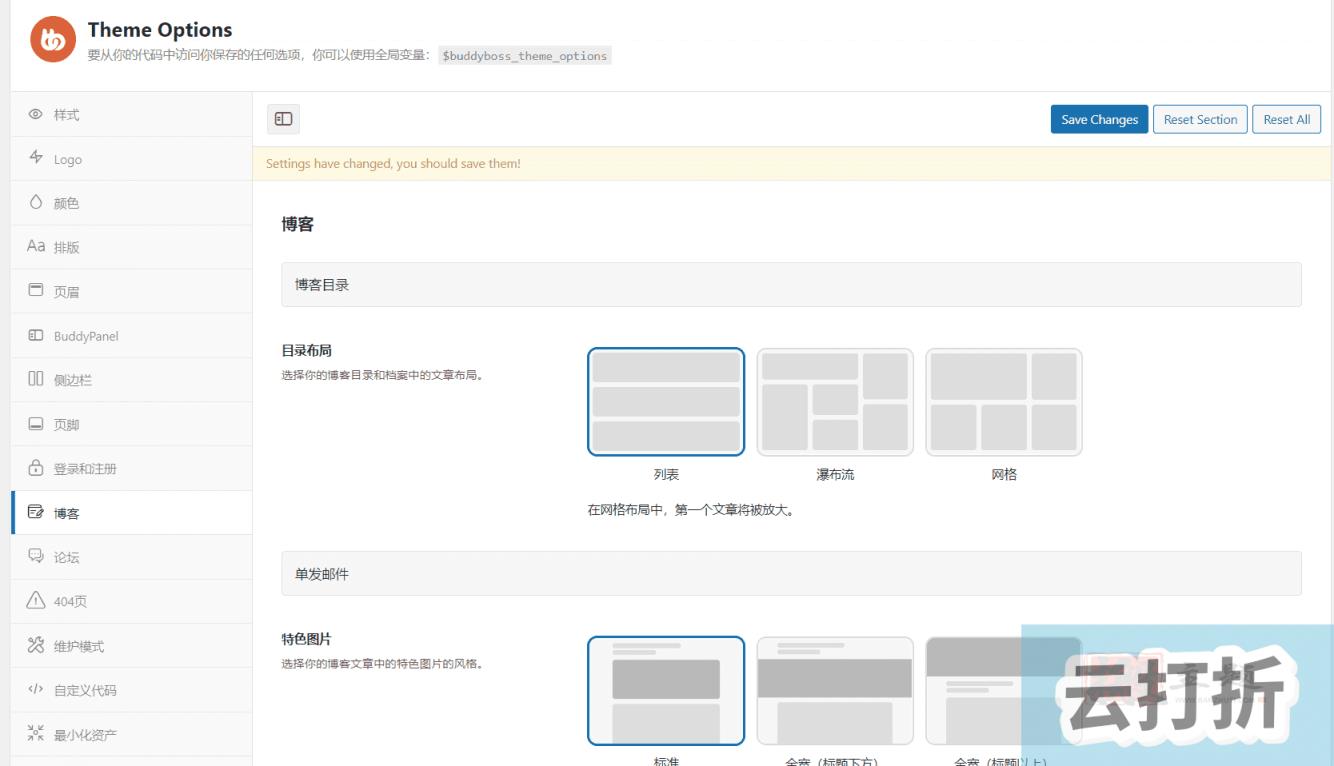Open the 404页 section
This screenshot has height=766, width=1334.
click(x=131, y=601)
